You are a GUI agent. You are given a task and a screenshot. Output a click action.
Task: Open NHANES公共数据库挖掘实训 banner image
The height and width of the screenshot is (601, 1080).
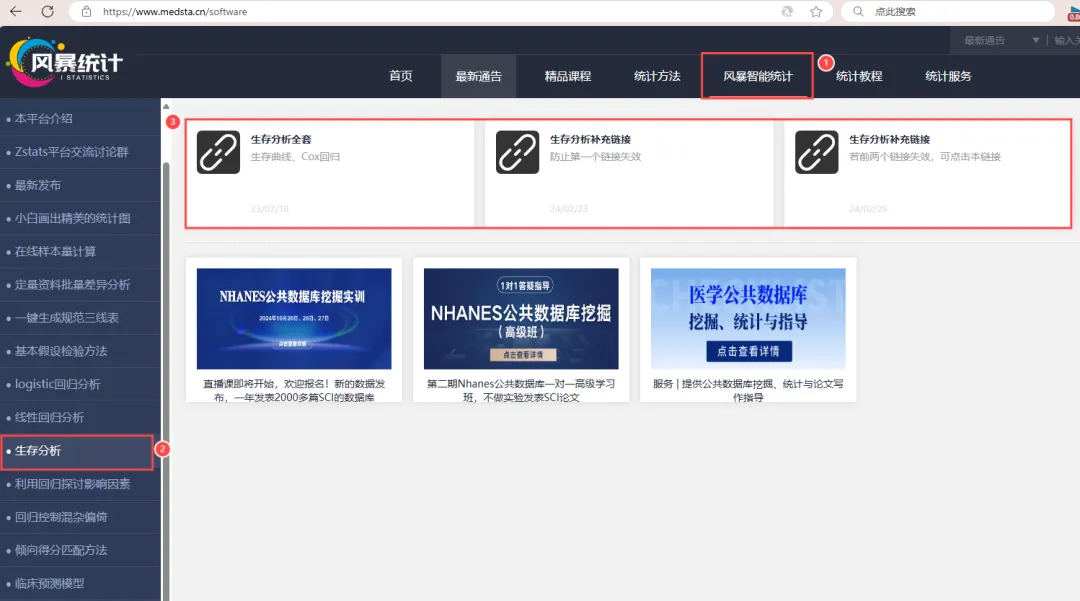point(294,319)
